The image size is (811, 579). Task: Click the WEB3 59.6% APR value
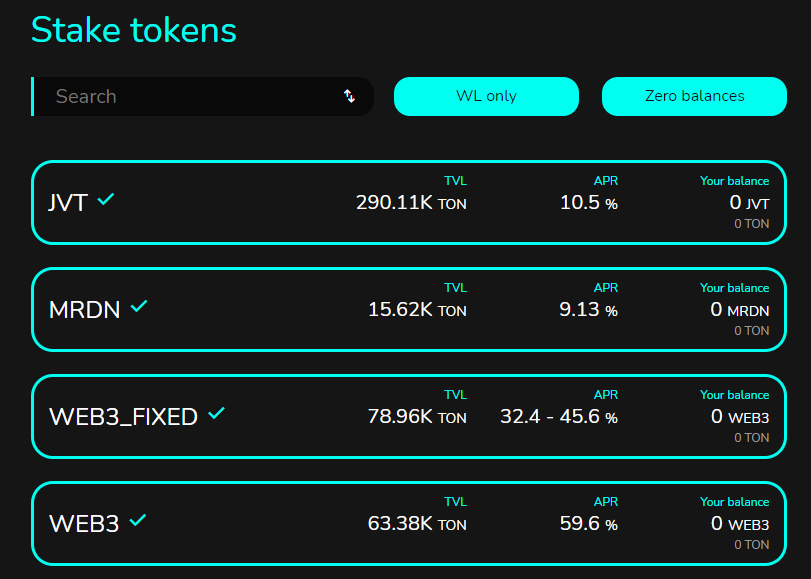[x=588, y=523]
